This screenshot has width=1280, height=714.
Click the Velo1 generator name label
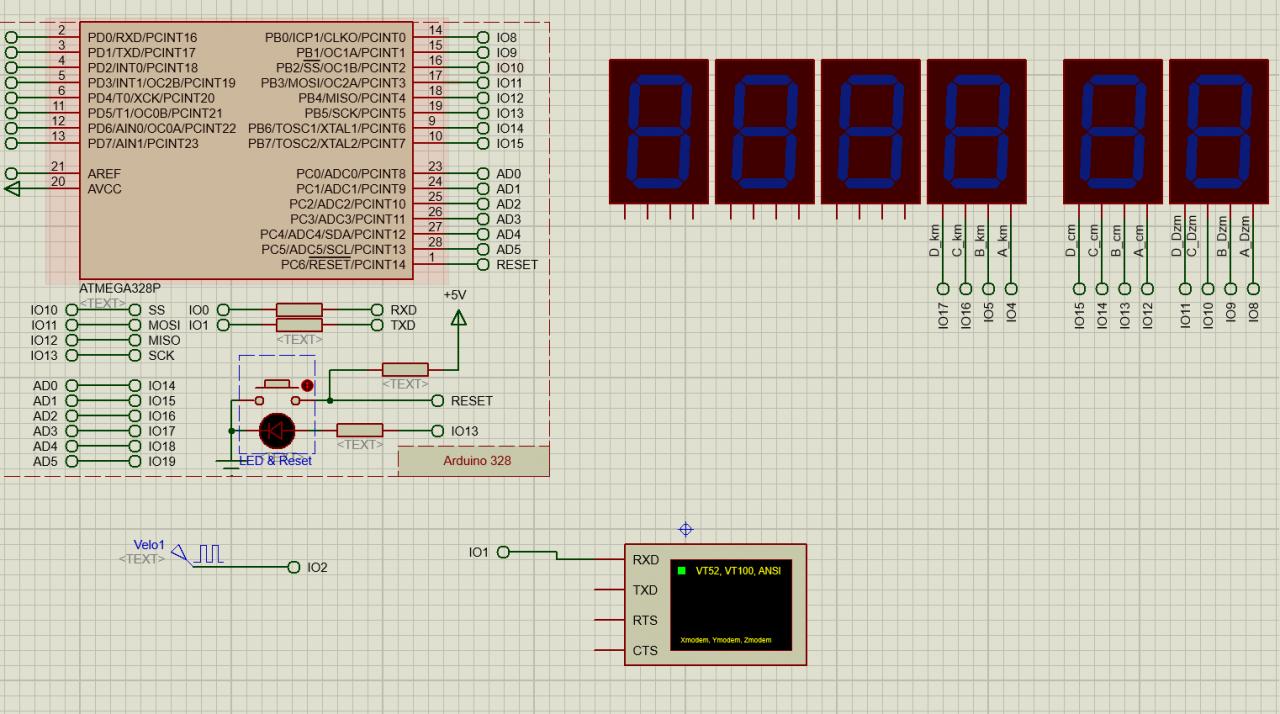148,545
